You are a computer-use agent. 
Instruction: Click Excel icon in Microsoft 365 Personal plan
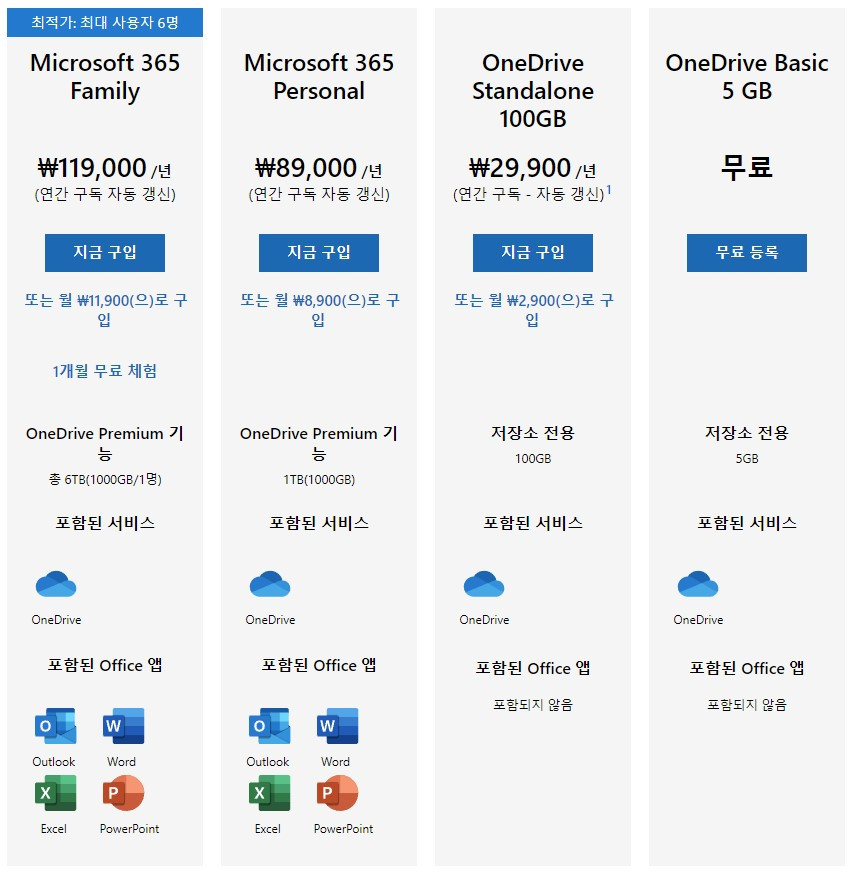coord(269,793)
